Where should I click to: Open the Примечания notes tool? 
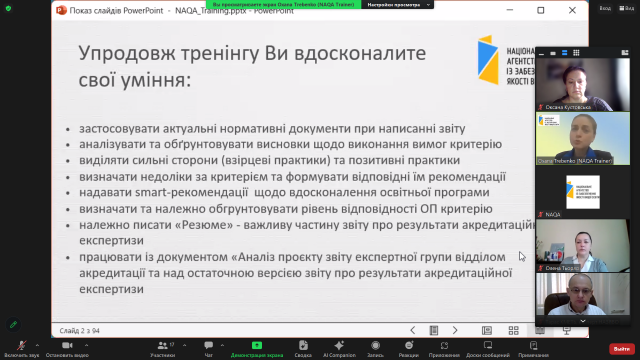click(533, 349)
